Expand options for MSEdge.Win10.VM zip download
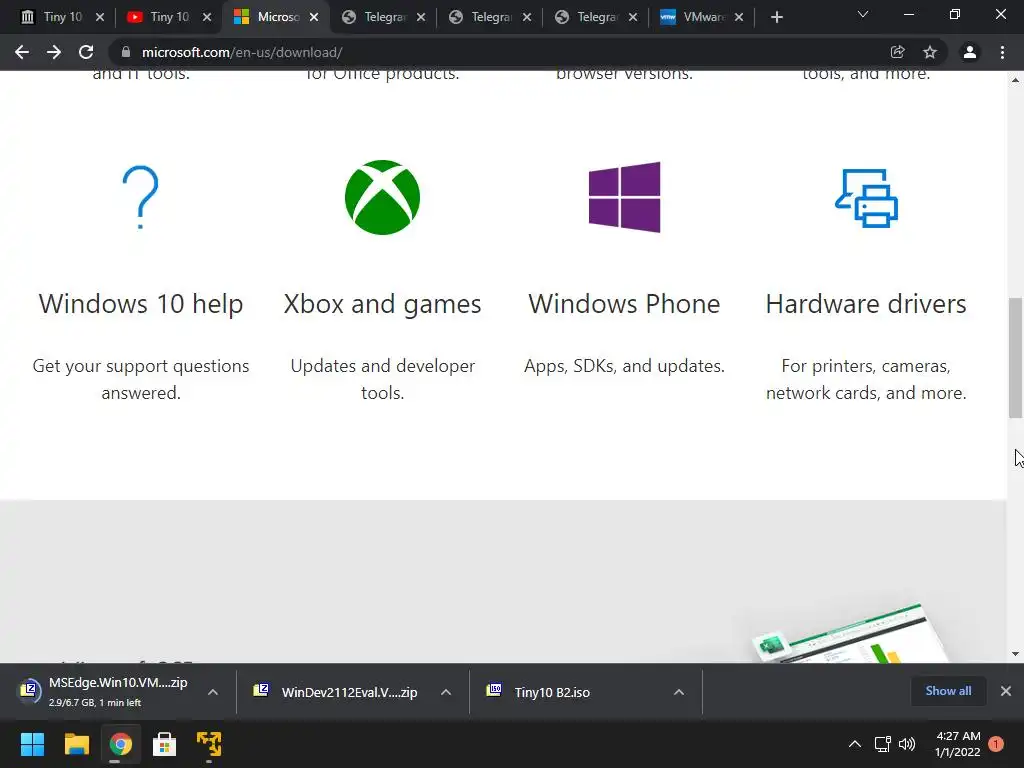This screenshot has width=1024, height=768. (x=213, y=692)
